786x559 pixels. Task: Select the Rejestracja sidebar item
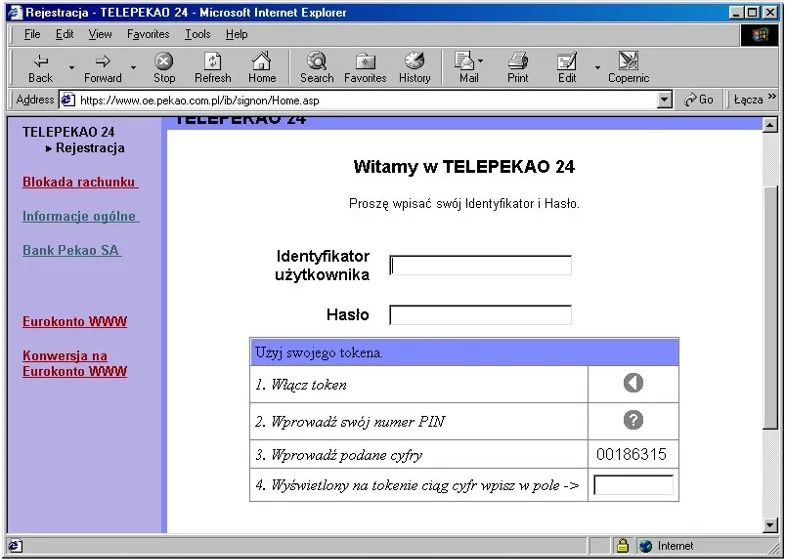tap(90, 148)
